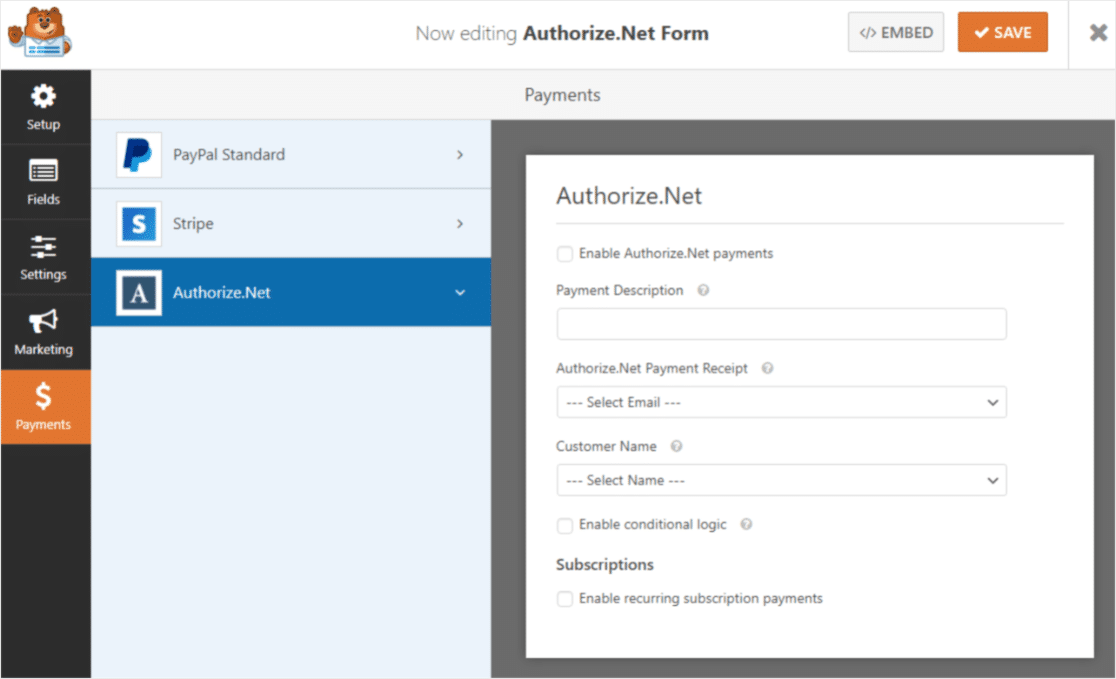Collapse the Authorize.Net settings chevron
This screenshot has height=679, width=1116.
click(460, 292)
